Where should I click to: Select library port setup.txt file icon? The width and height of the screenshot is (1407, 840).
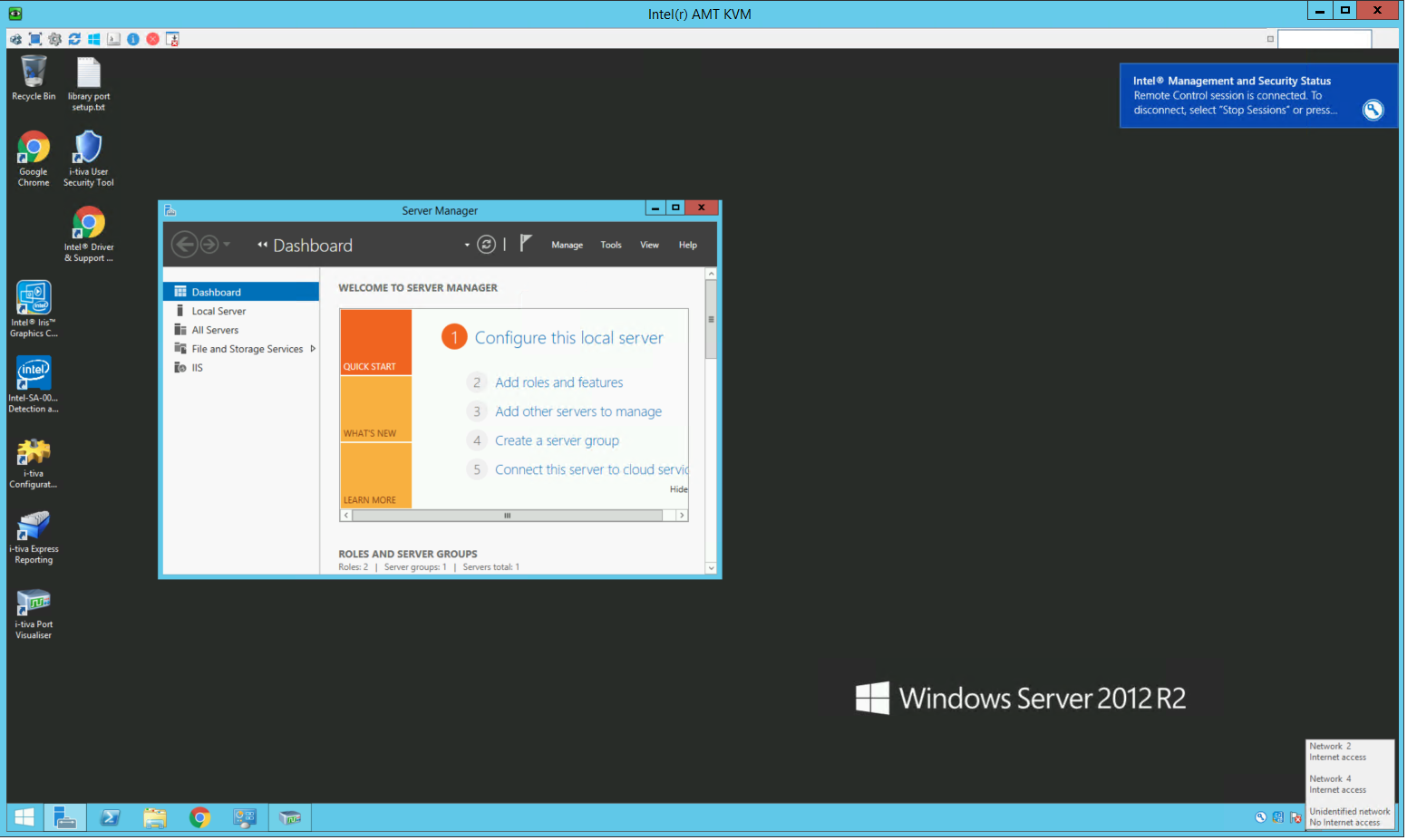click(x=89, y=83)
